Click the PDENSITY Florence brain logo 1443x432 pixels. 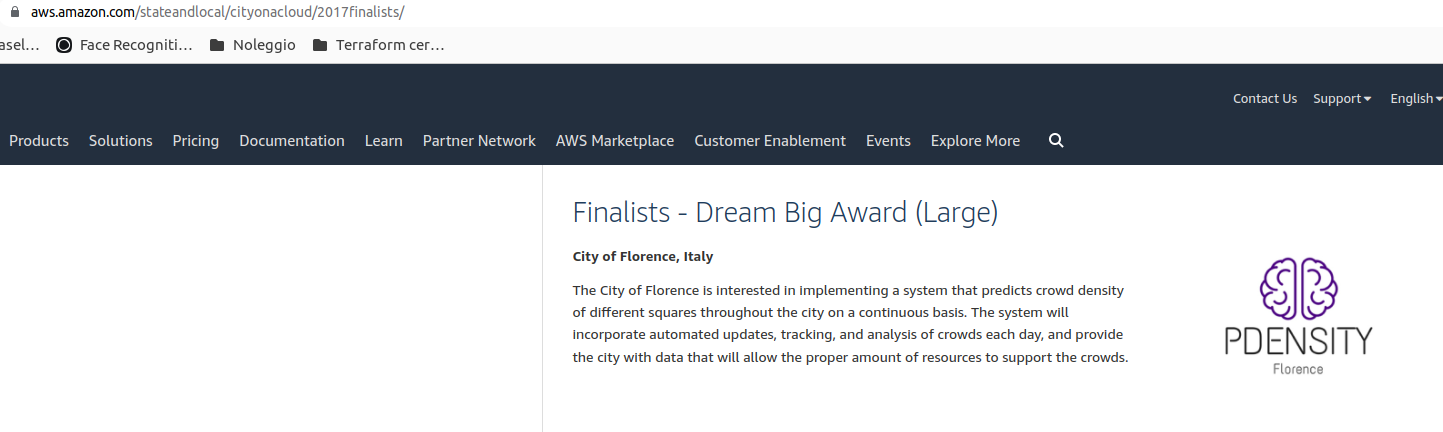(x=1298, y=316)
